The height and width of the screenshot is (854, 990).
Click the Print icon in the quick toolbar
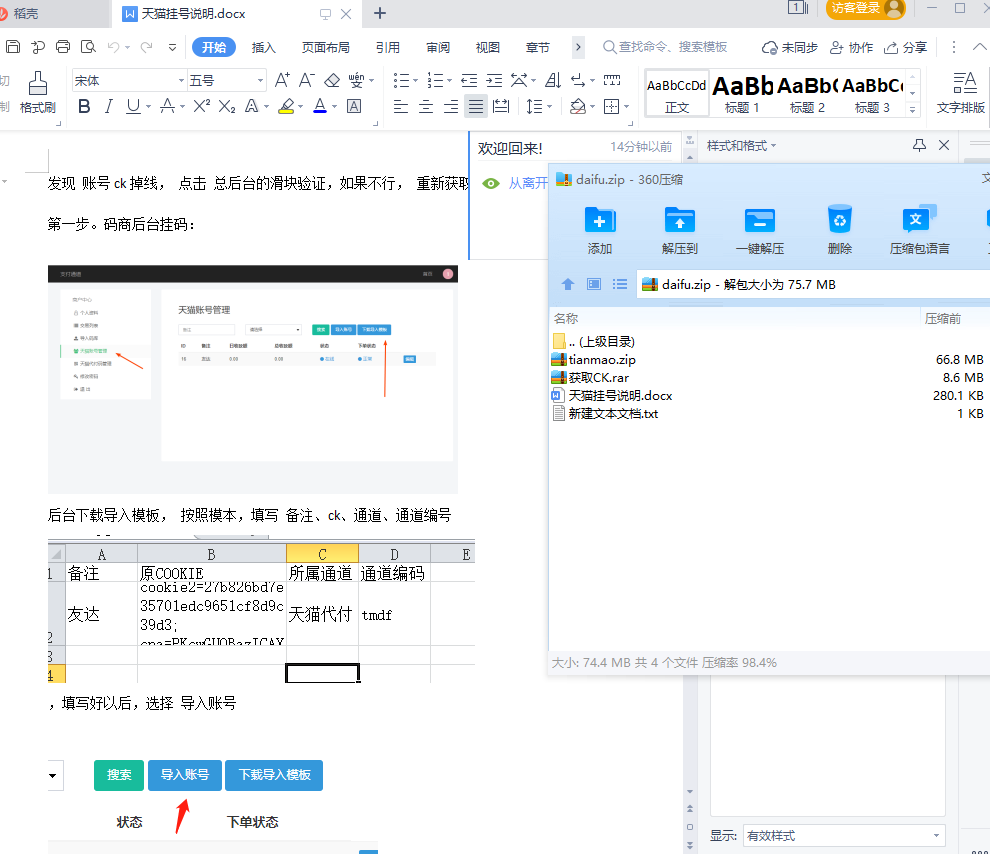(x=63, y=47)
